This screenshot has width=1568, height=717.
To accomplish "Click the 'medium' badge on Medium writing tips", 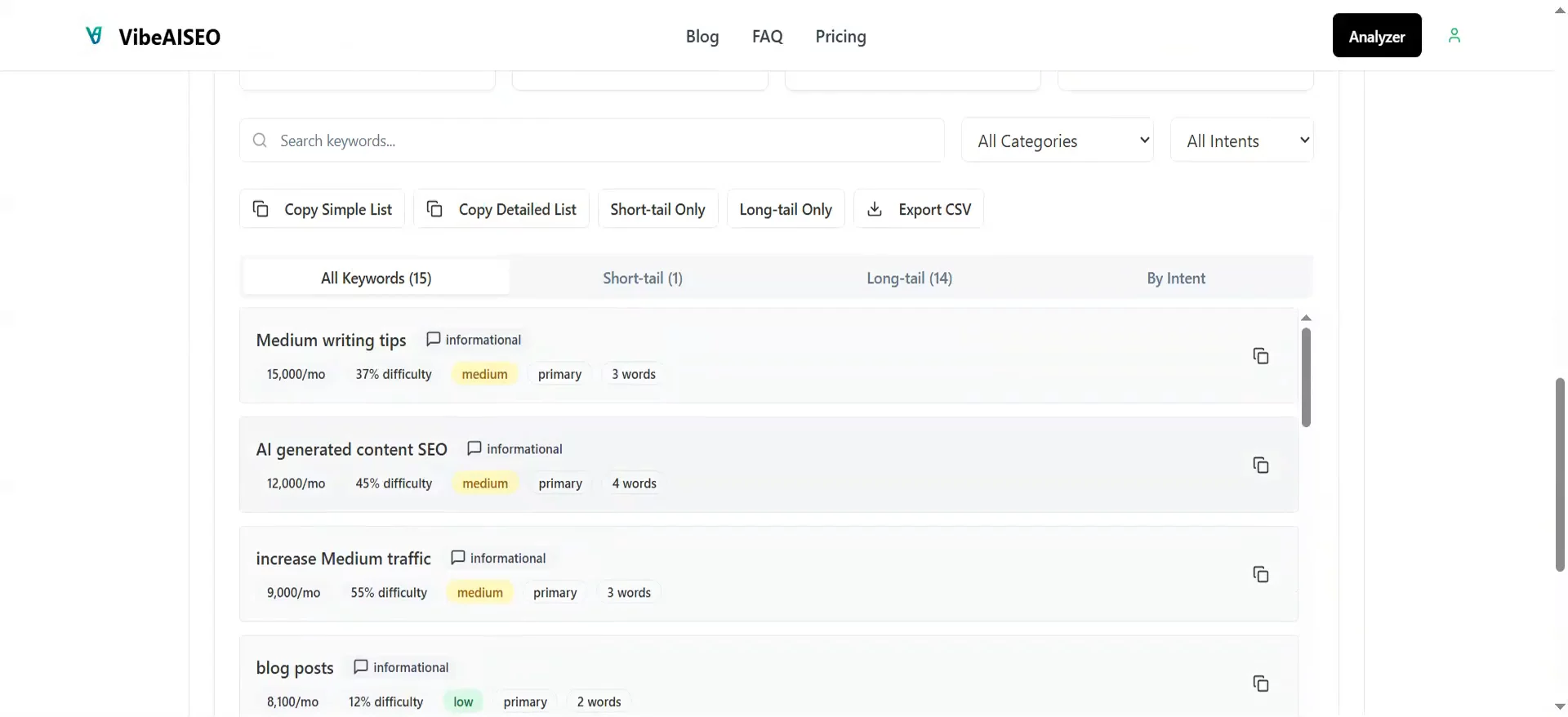I will click(x=484, y=374).
